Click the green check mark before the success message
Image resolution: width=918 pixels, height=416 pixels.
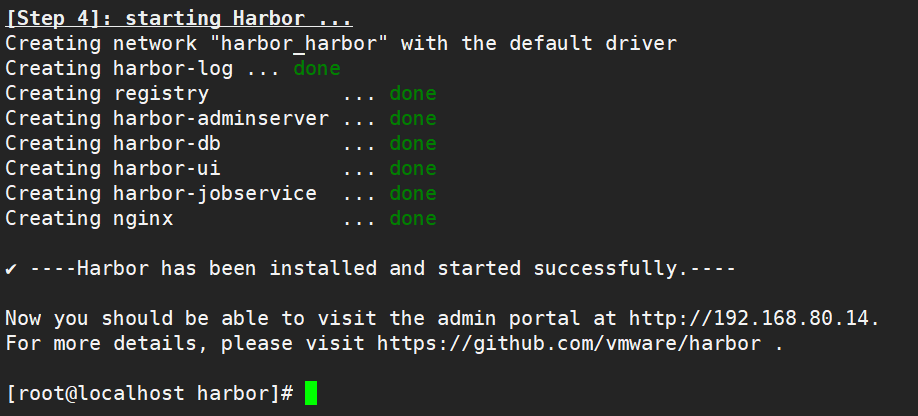(x=11, y=269)
